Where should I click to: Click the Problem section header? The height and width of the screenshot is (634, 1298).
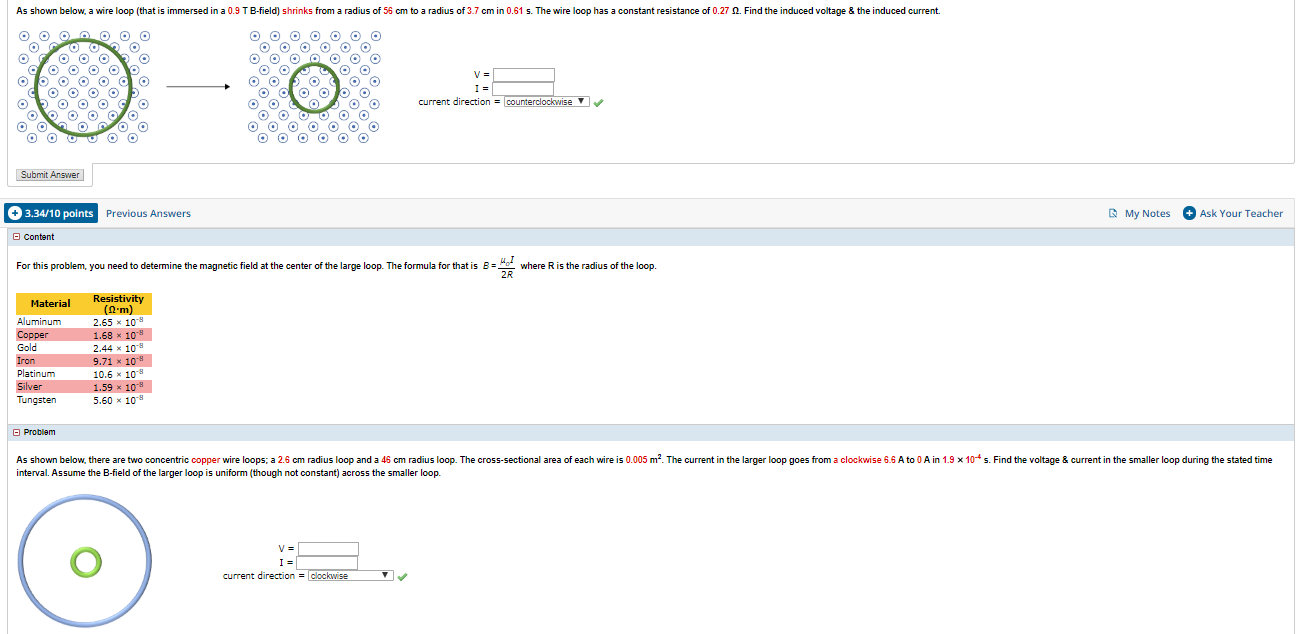click(40, 431)
